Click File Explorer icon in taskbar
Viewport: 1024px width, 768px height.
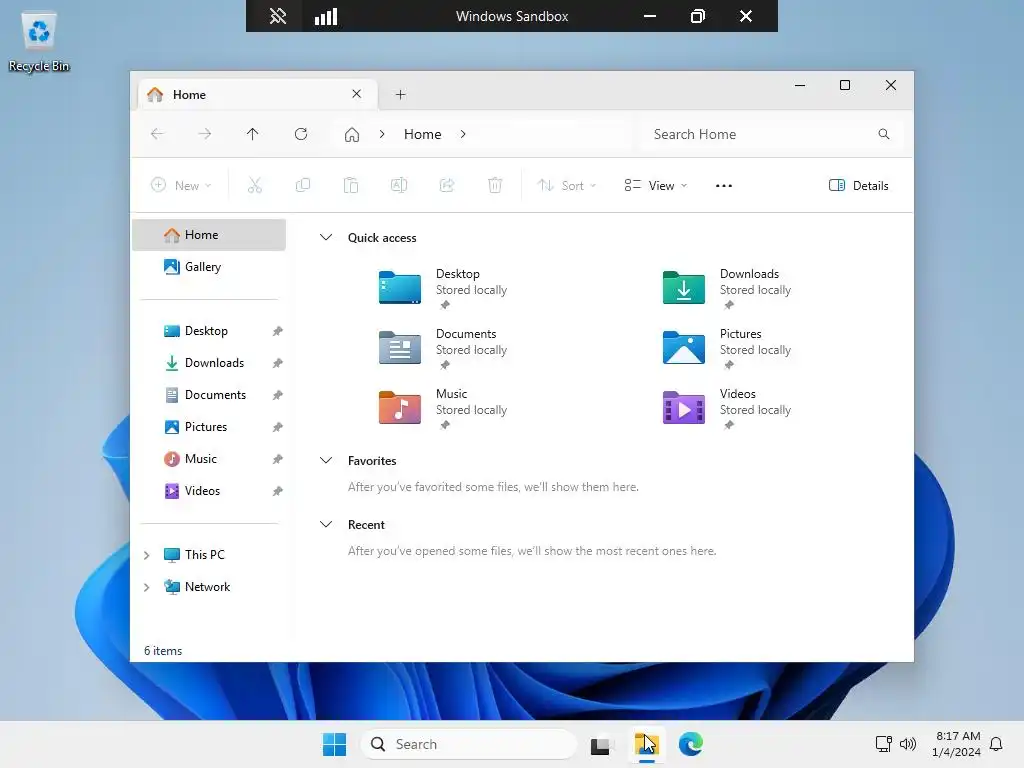pyautogui.click(x=647, y=744)
